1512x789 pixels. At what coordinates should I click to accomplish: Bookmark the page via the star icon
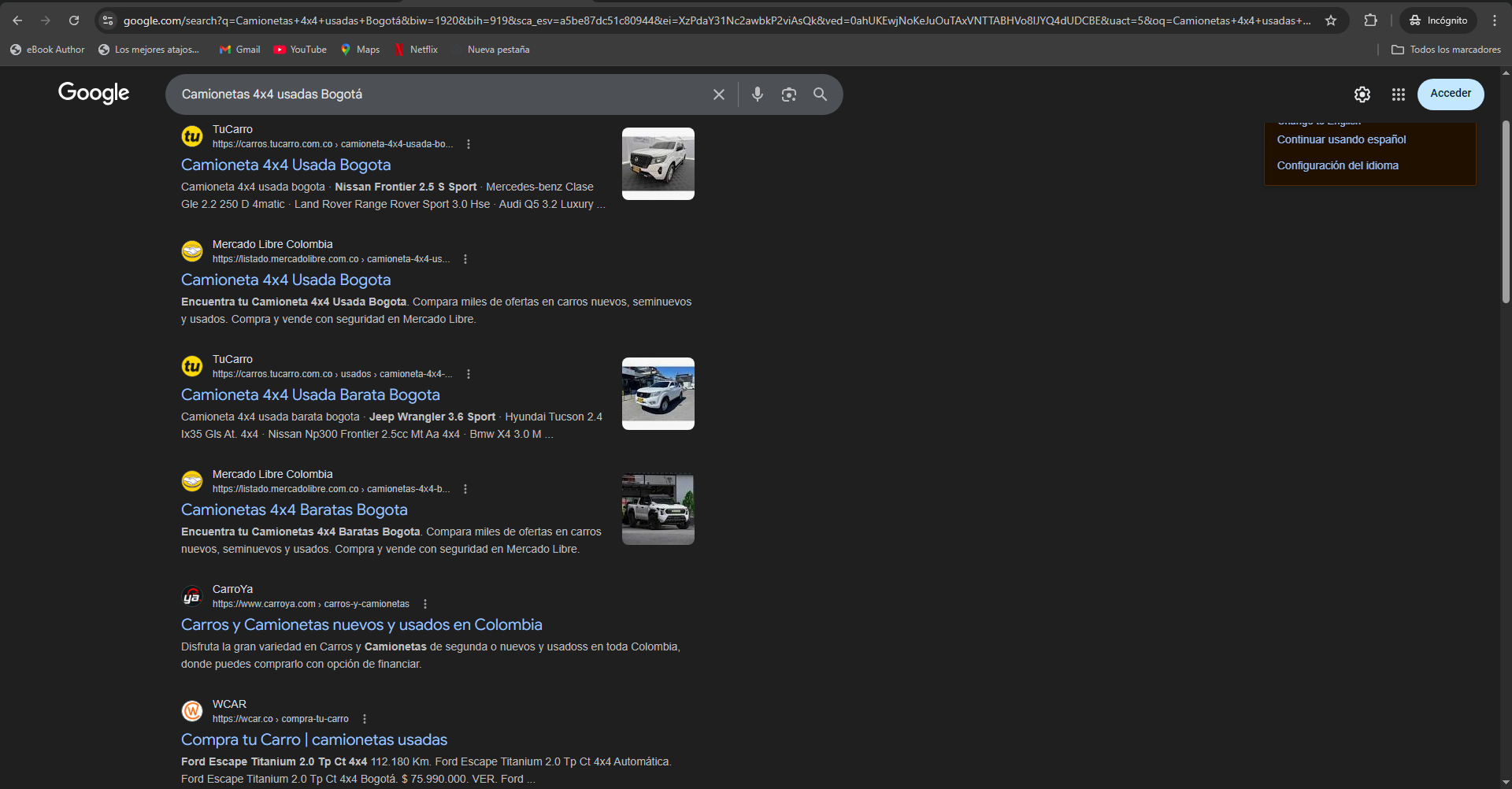(1331, 20)
